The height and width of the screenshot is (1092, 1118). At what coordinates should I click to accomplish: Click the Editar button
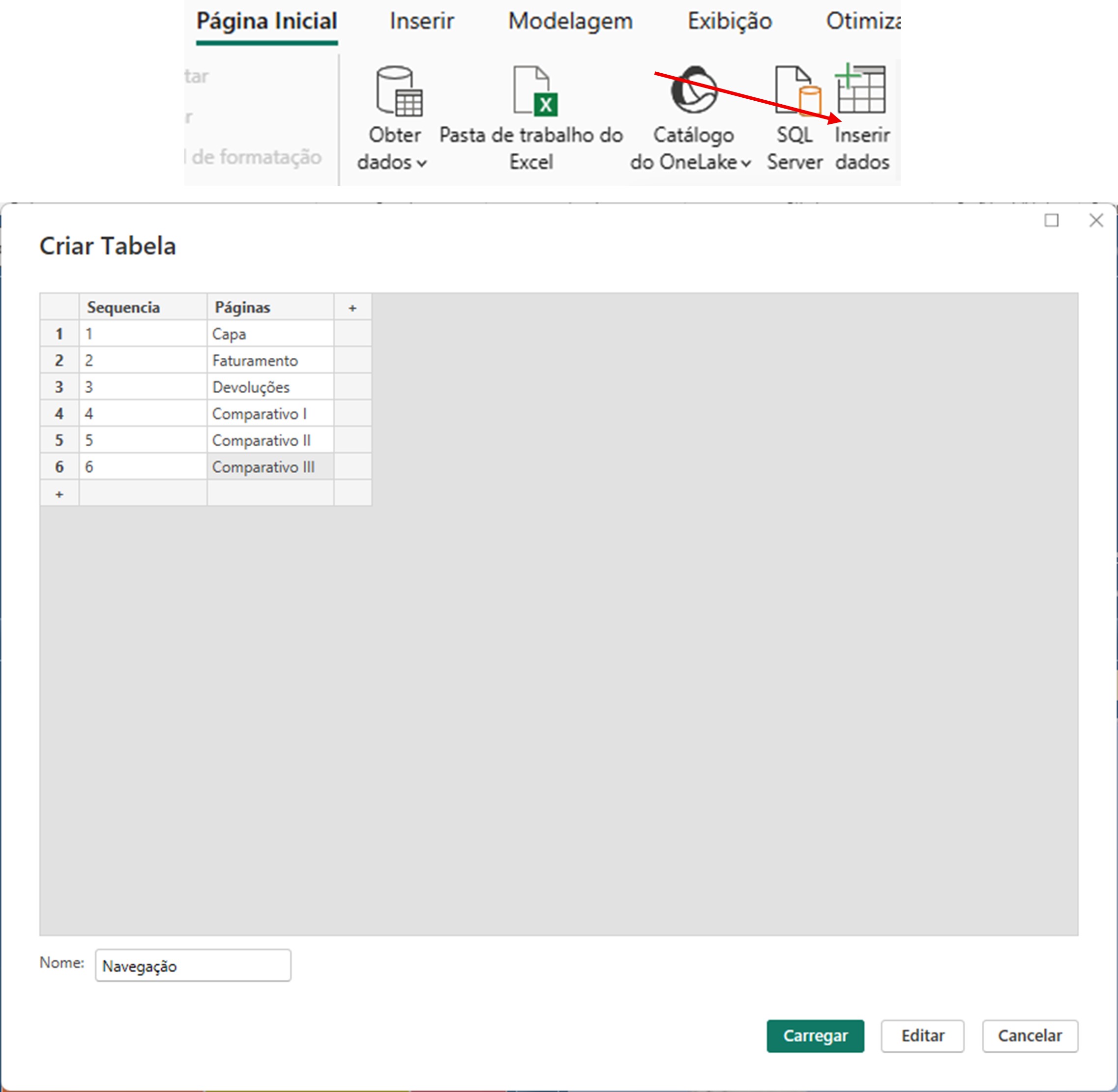922,1035
